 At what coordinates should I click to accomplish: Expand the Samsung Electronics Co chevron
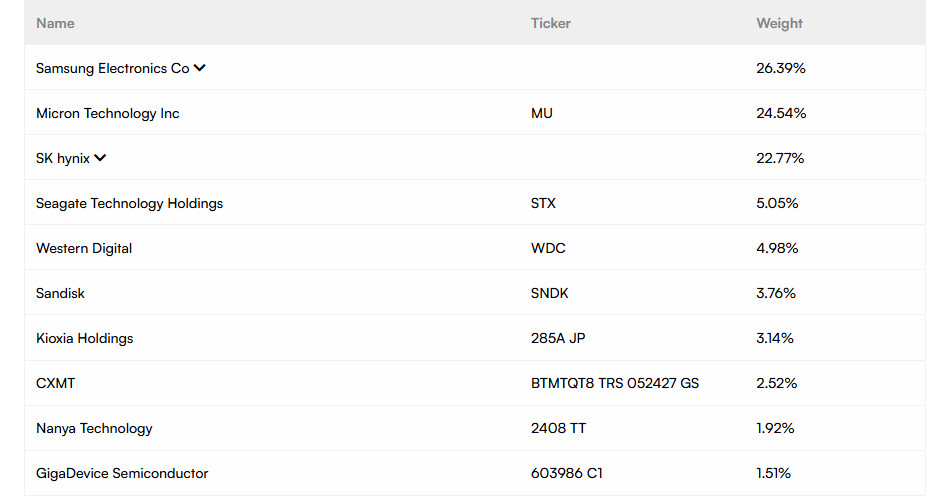(200, 68)
